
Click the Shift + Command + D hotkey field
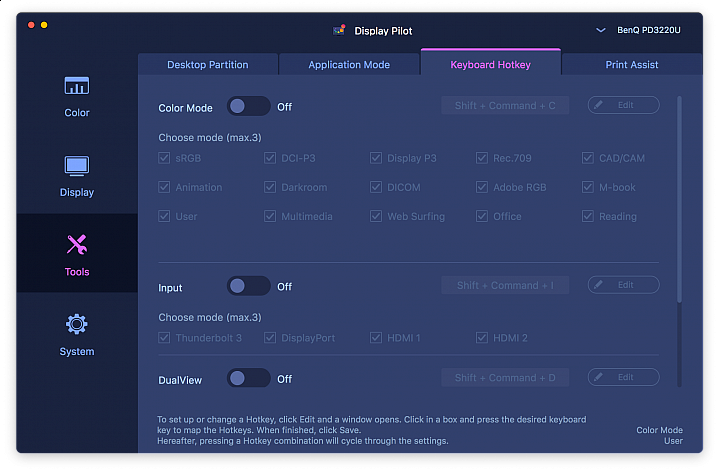(505, 378)
